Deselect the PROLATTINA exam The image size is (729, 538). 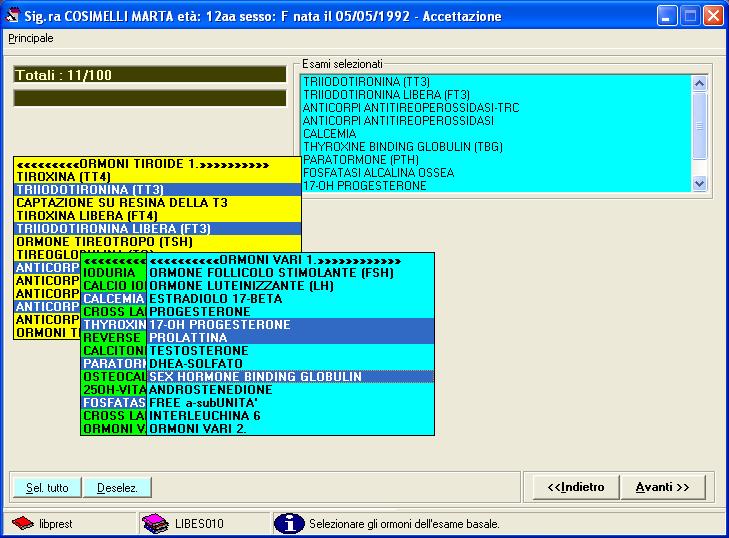[x=290, y=338]
